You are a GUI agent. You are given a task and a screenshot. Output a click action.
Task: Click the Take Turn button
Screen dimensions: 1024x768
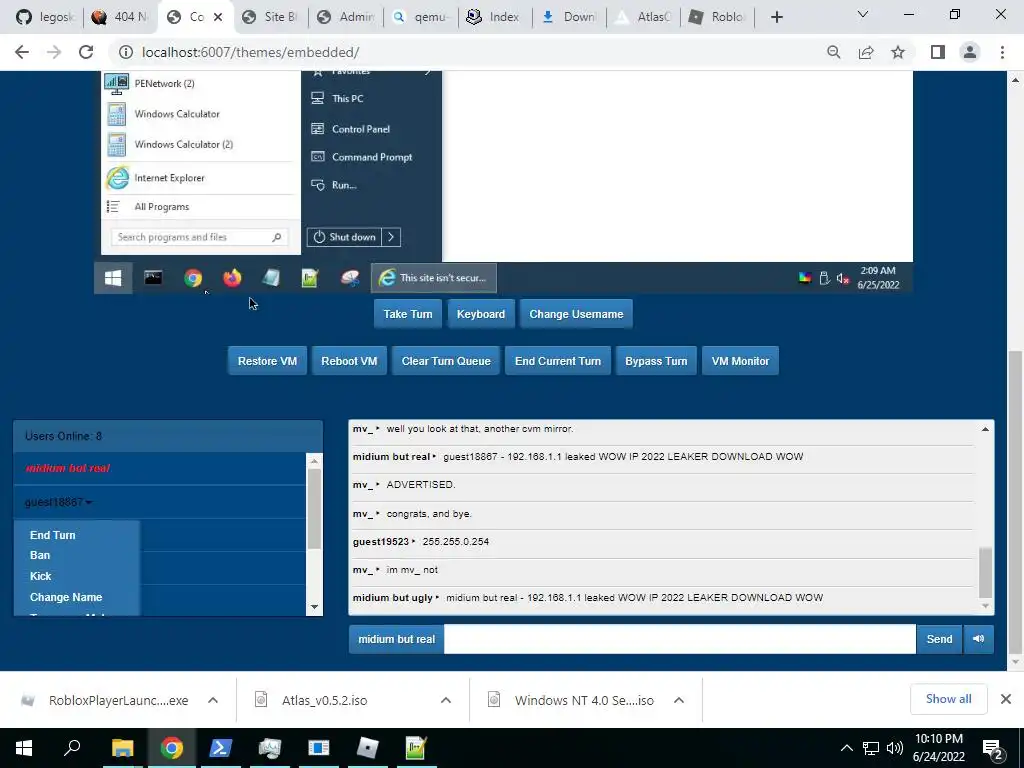pos(408,314)
